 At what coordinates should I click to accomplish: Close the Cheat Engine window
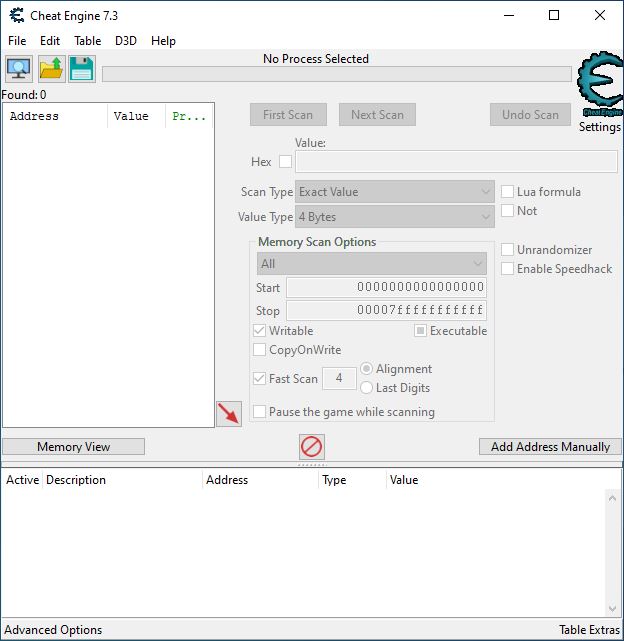point(599,16)
